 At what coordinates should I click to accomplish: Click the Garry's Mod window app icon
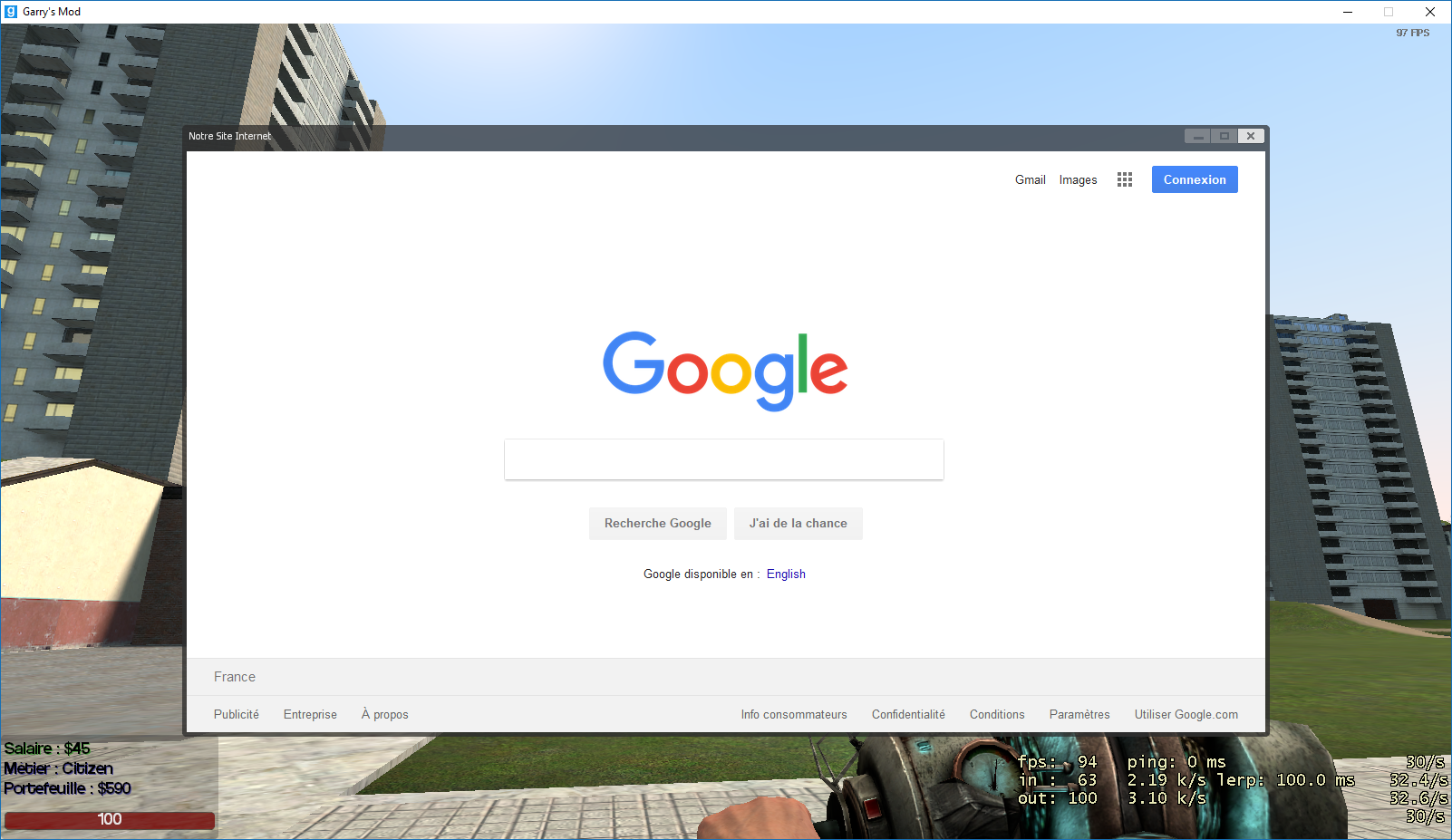(x=11, y=12)
